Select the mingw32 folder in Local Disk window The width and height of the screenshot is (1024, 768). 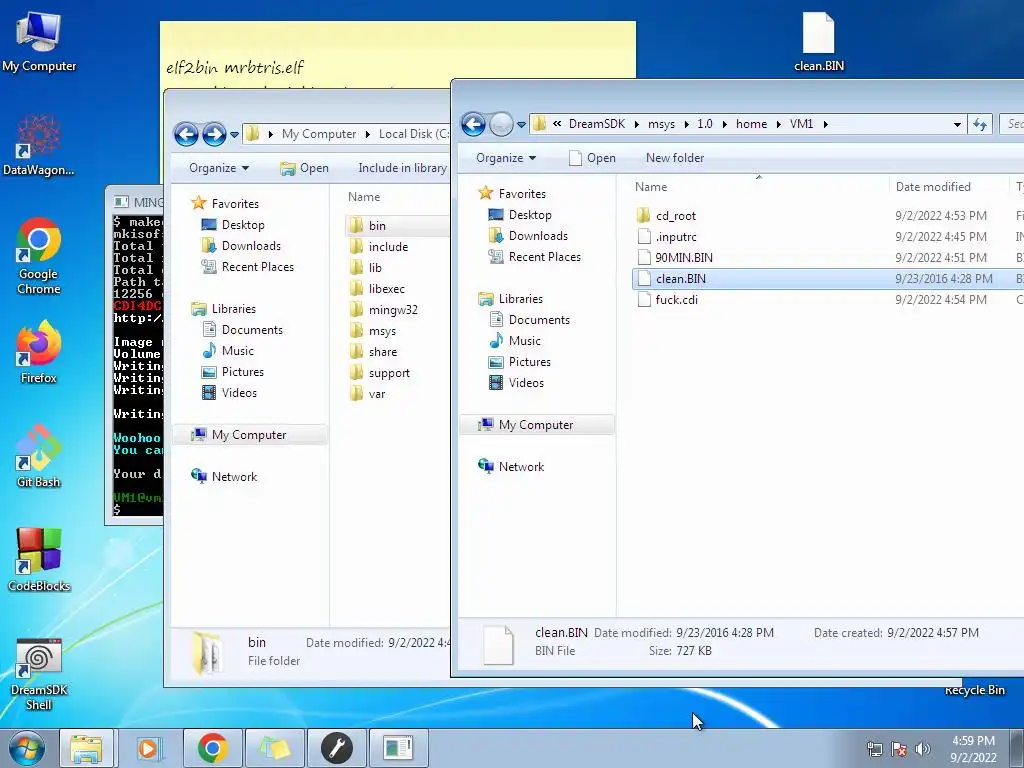pos(392,310)
